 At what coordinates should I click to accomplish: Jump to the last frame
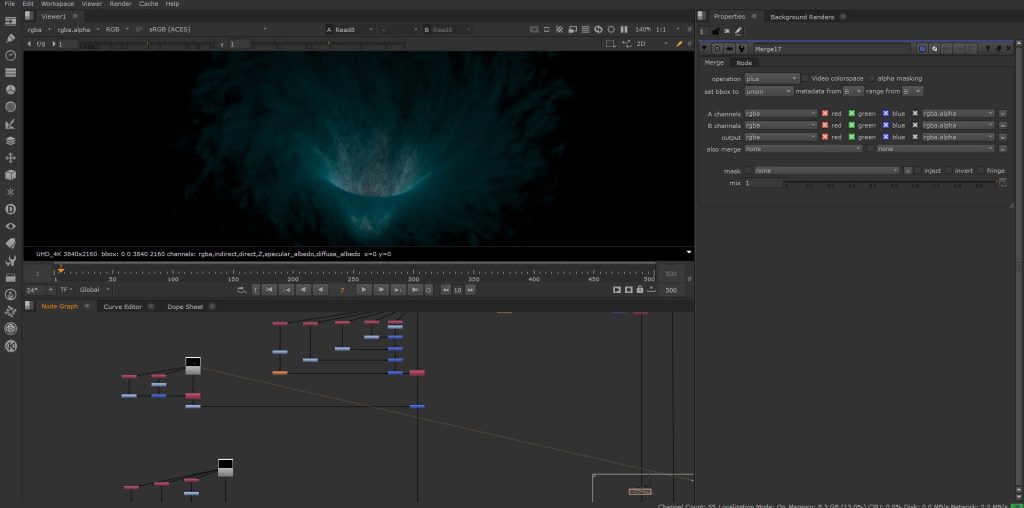coord(415,290)
